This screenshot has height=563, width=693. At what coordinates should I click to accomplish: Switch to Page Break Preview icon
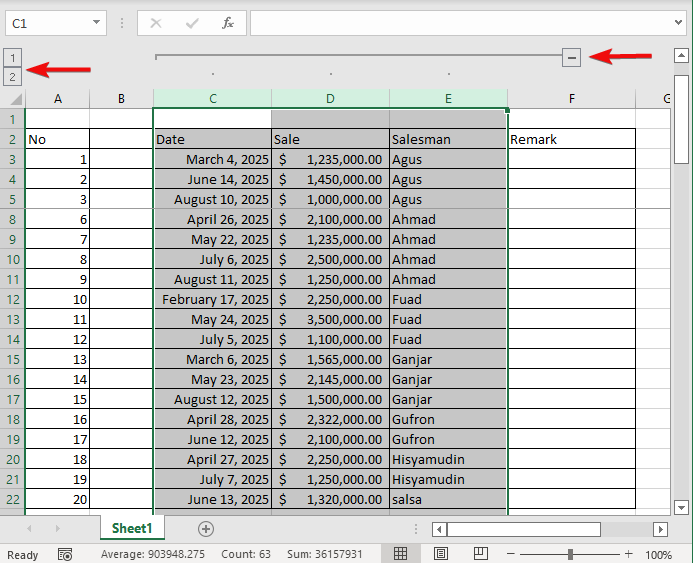(480, 554)
